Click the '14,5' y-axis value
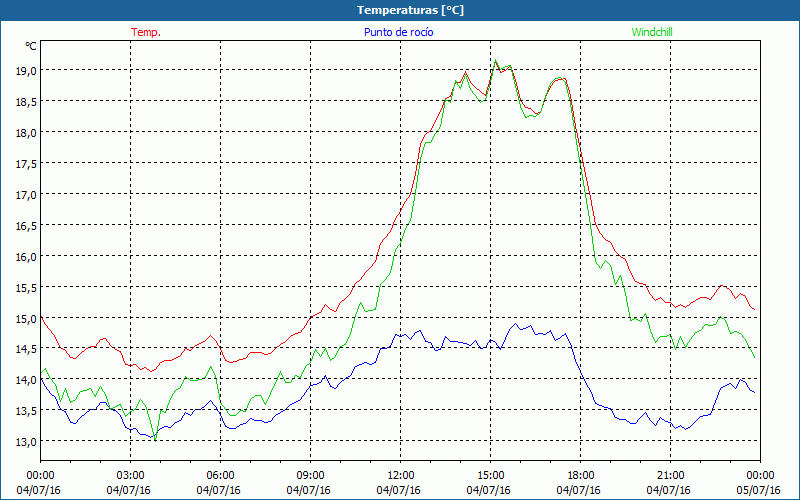The width and height of the screenshot is (800, 500). [26, 349]
